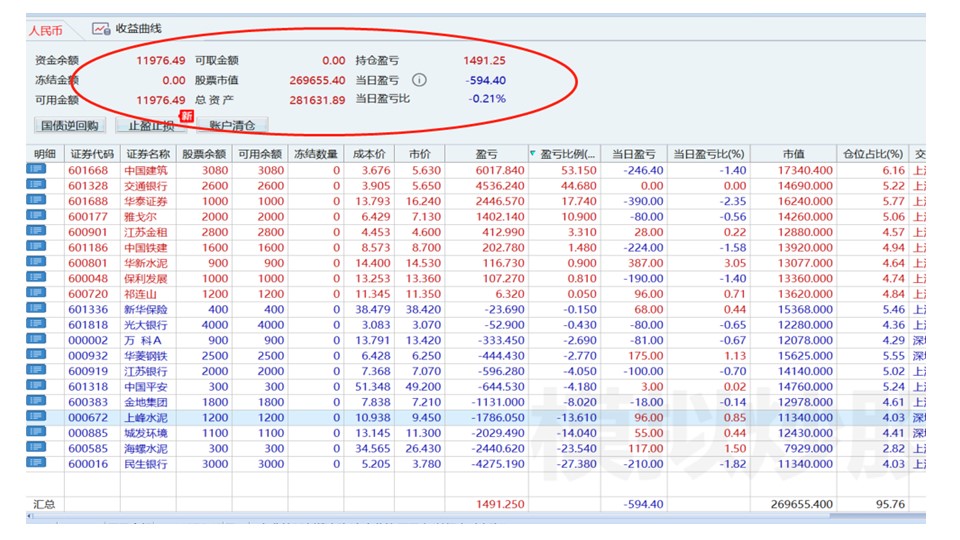
Task: Sort by 市价 column header
Action: click(420, 154)
